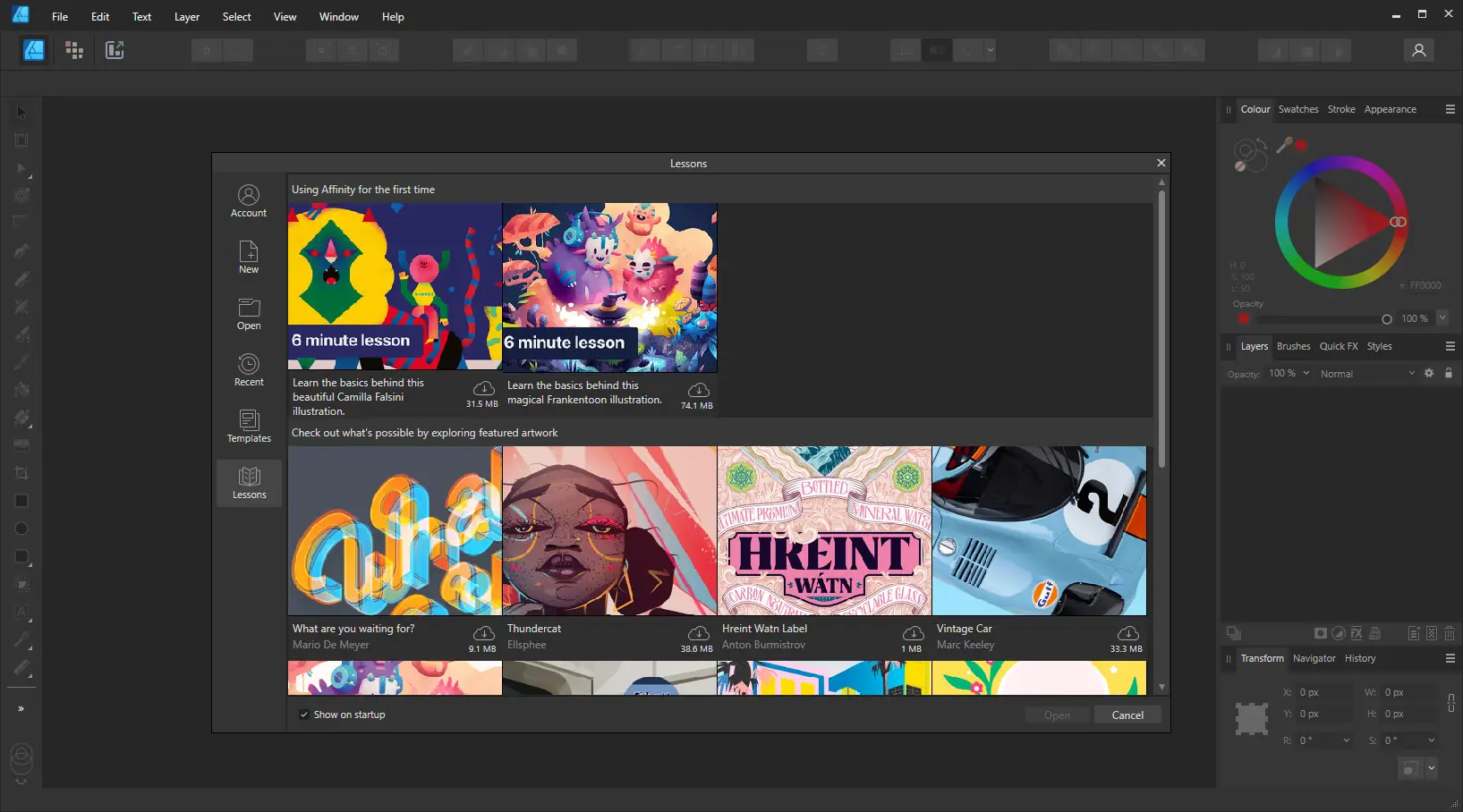Select the Open sidebar option

249,314
